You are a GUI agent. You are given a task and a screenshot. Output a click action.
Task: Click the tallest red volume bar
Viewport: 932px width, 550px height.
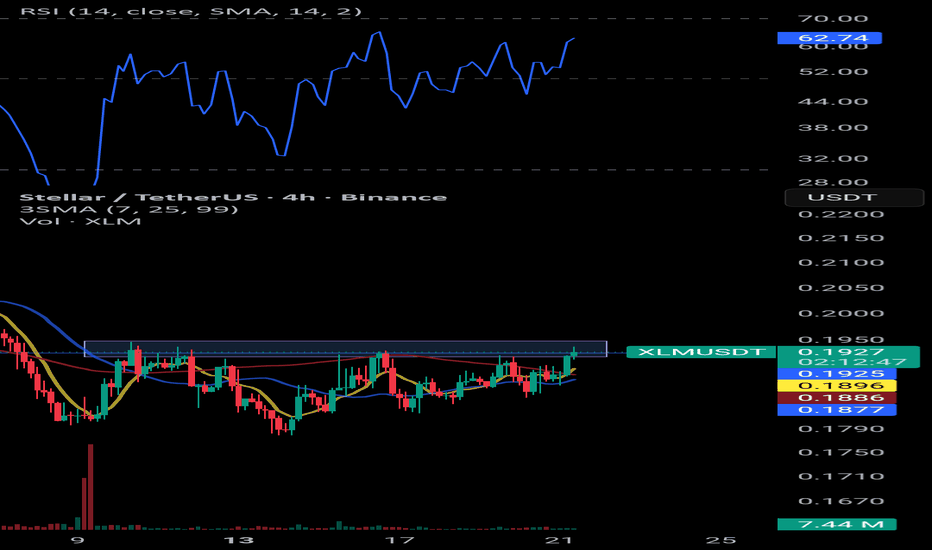coord(90,486)
